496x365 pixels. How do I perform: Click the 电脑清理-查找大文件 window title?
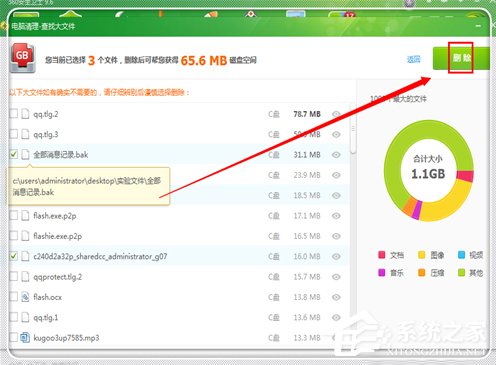(43, 26)
